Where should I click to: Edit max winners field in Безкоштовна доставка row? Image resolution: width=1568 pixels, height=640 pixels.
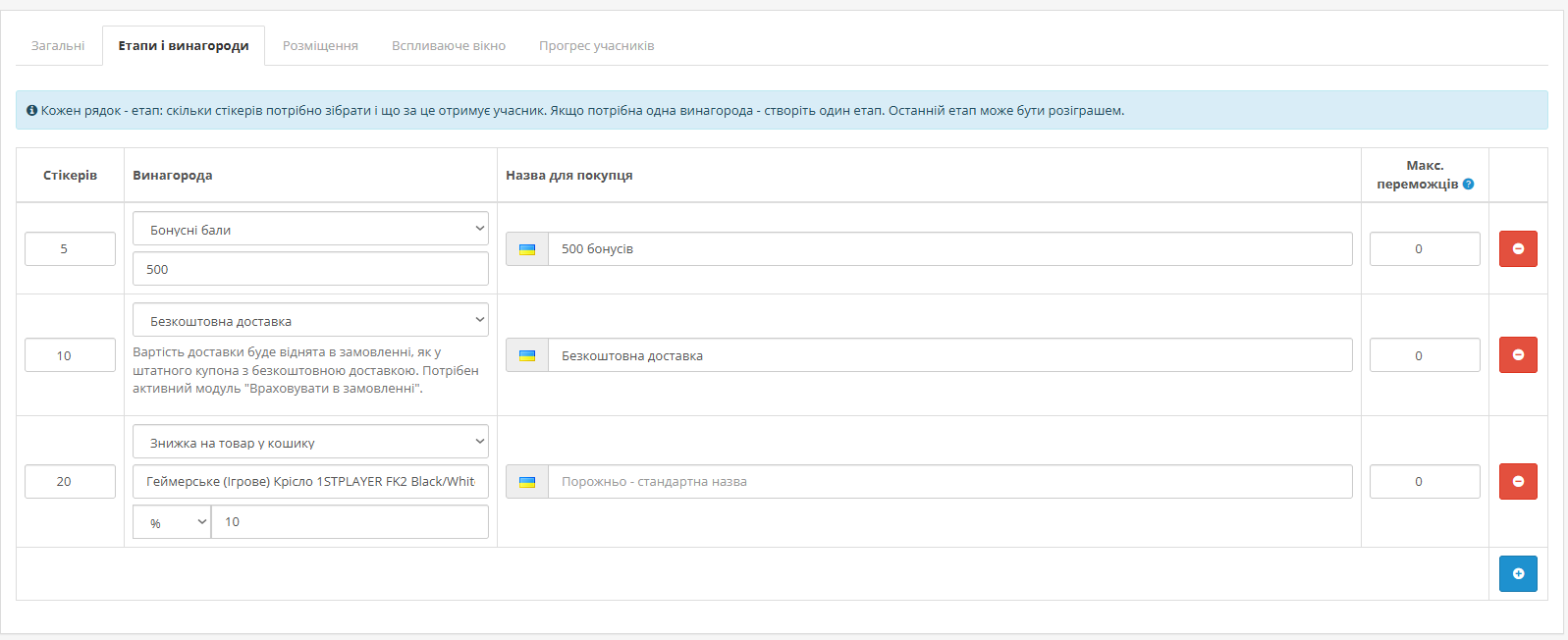(1425, 355)
